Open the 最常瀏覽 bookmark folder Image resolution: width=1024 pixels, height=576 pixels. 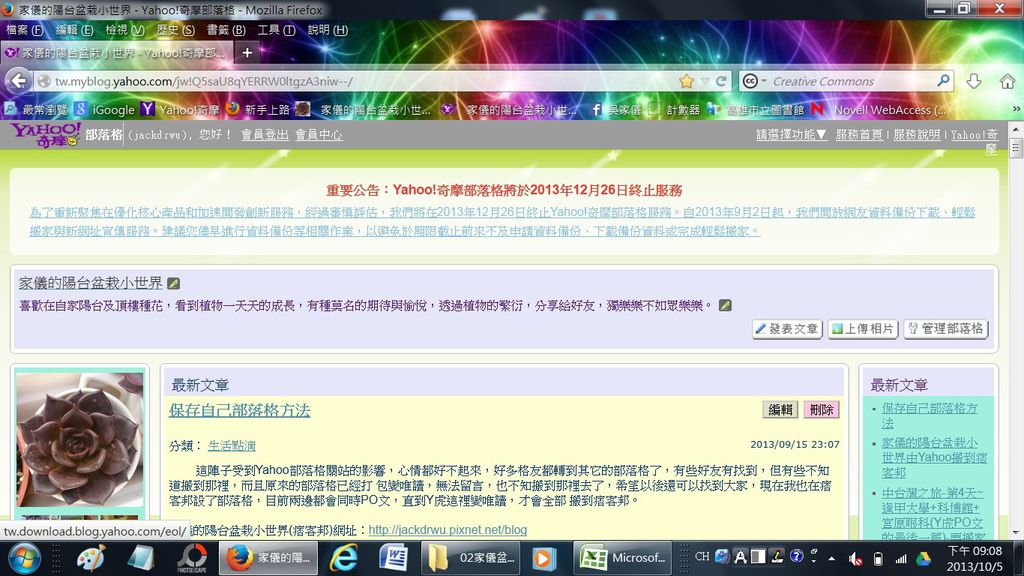coord(37,110)
